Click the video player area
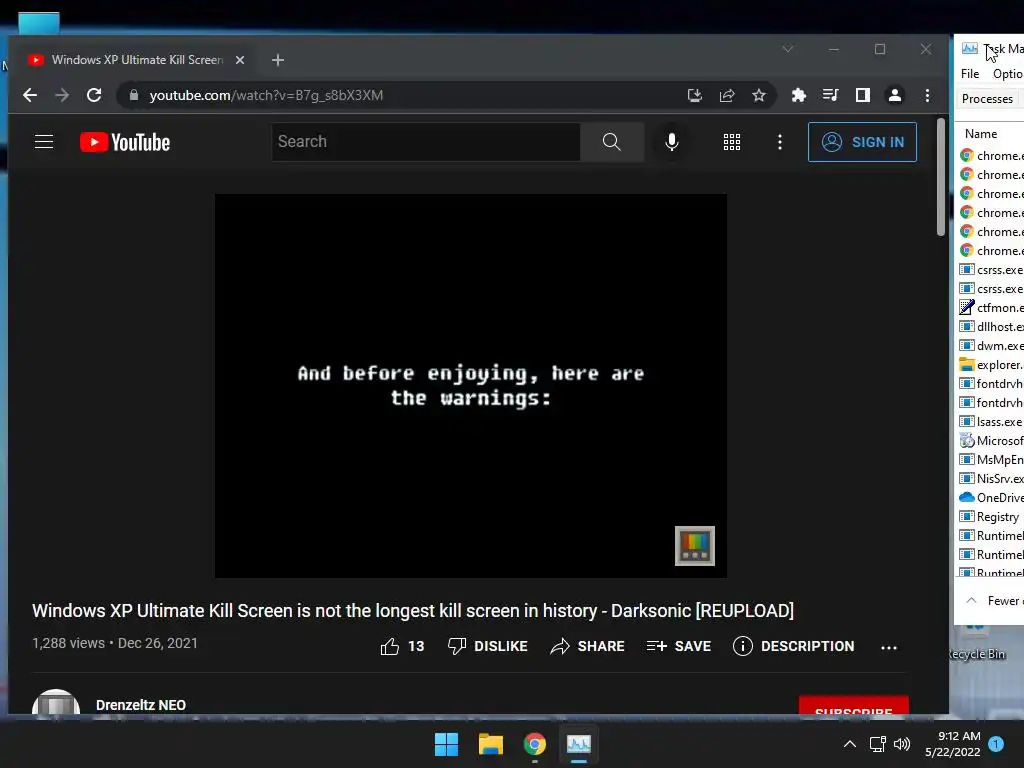This screenshot has height=768, width=1024. [x=471, y=385]
